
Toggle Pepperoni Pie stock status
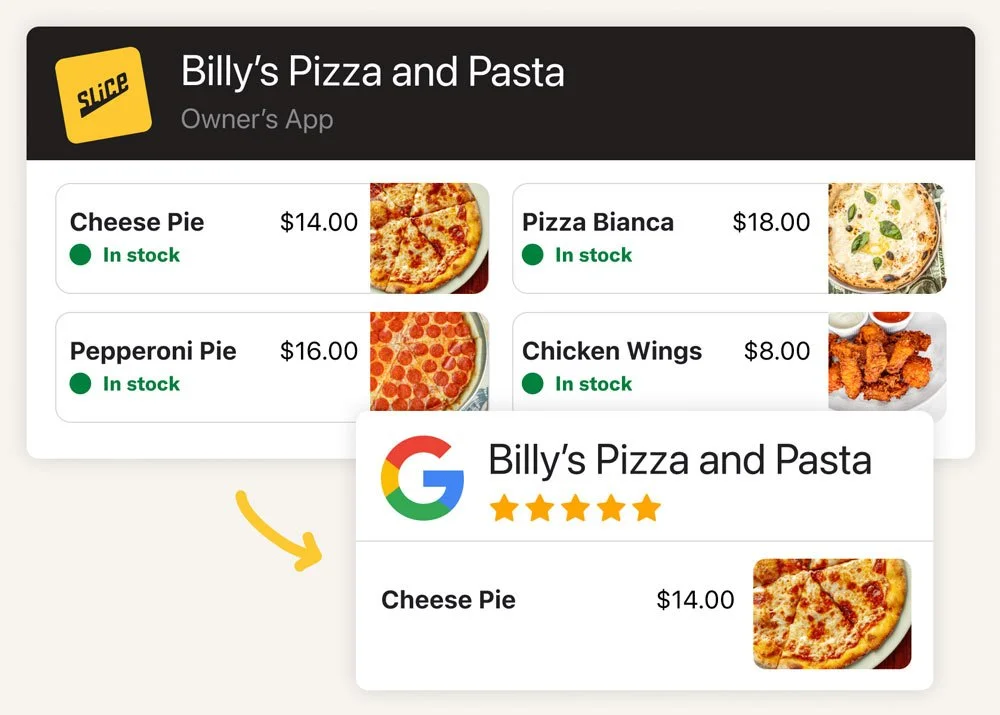[80, 384]
